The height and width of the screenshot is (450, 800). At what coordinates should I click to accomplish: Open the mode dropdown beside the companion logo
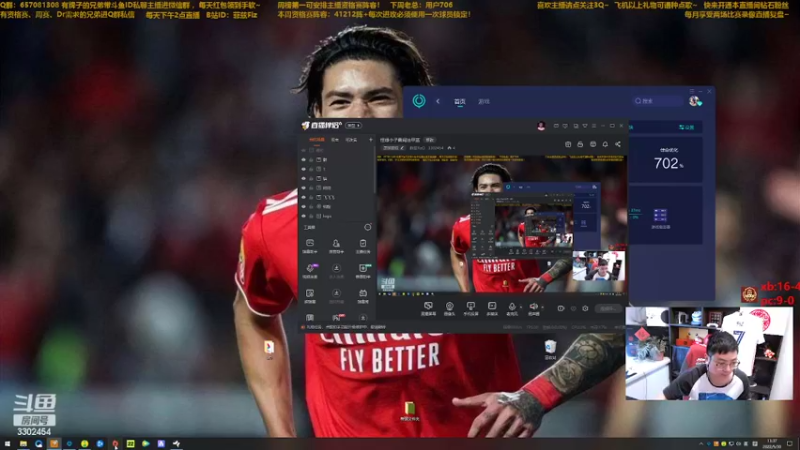354,125
